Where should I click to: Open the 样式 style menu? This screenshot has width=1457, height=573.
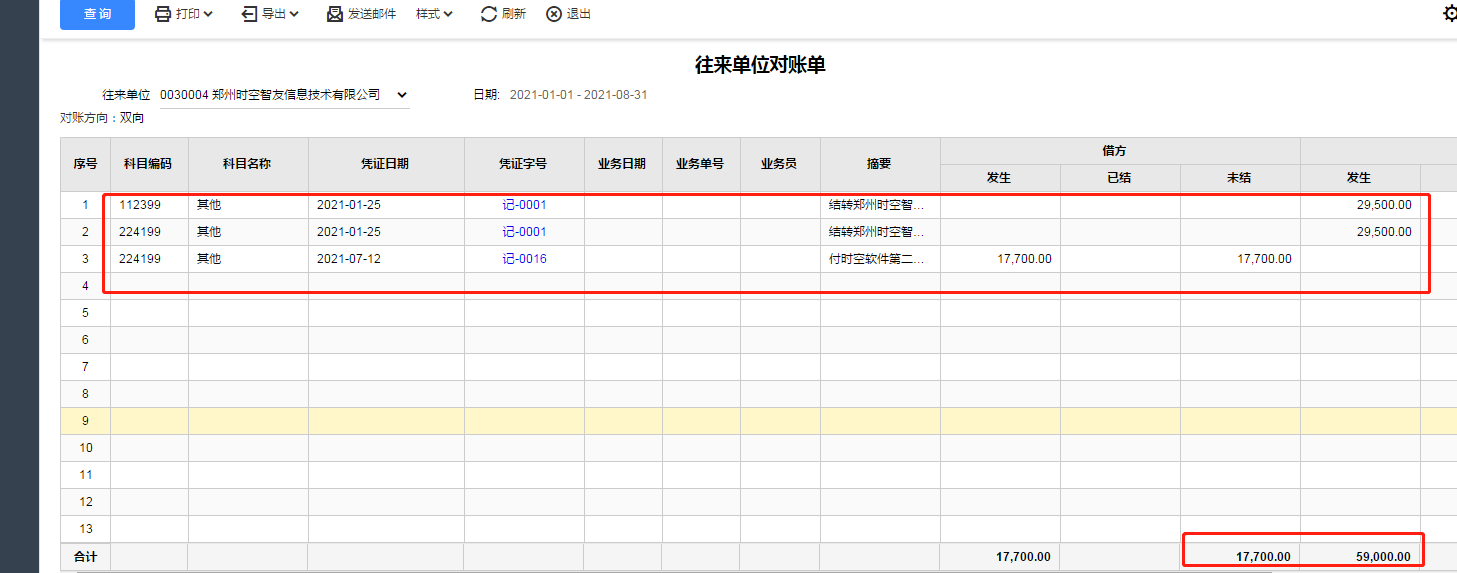[x=434, y=14]
